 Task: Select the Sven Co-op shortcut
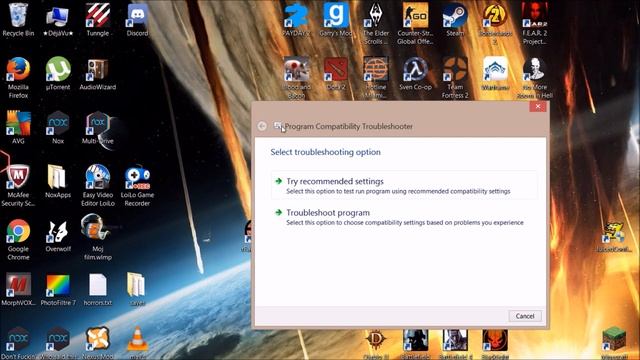tap(415, 74)
